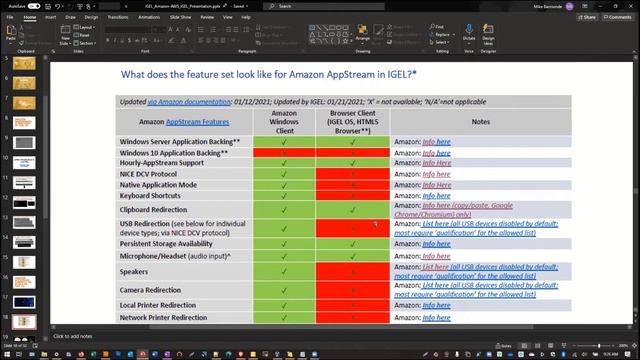Screen dimensions: 640x360
Task: Open 'Info here' link for Network Printer Redirection
Action: coord(436,318)
